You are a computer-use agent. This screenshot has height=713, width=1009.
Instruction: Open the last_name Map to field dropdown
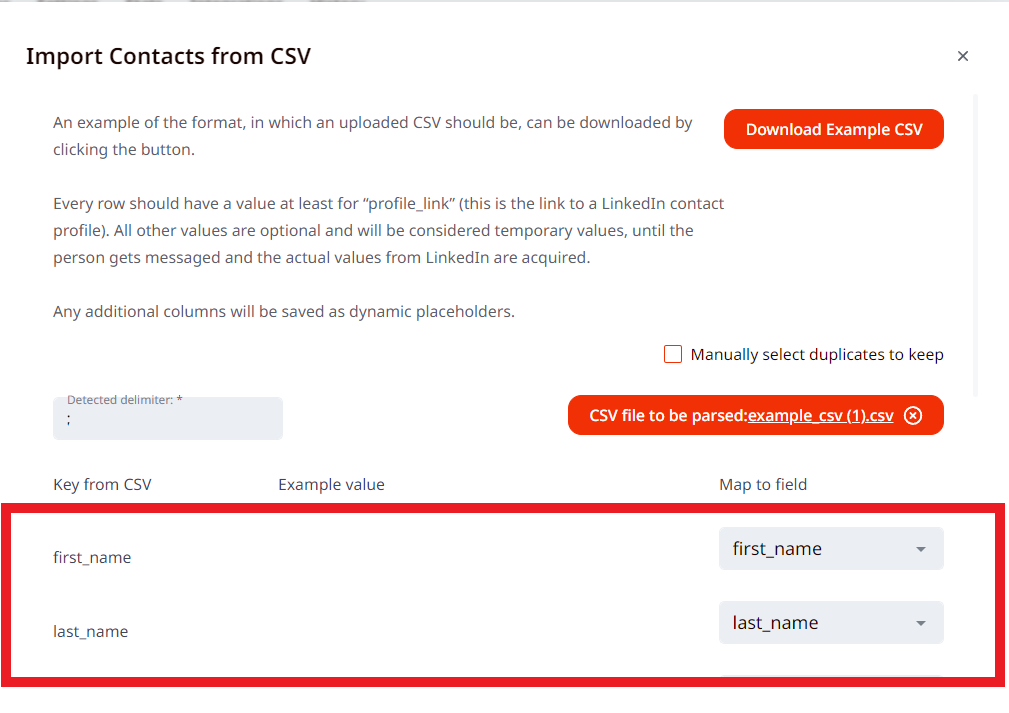point(830,623)
